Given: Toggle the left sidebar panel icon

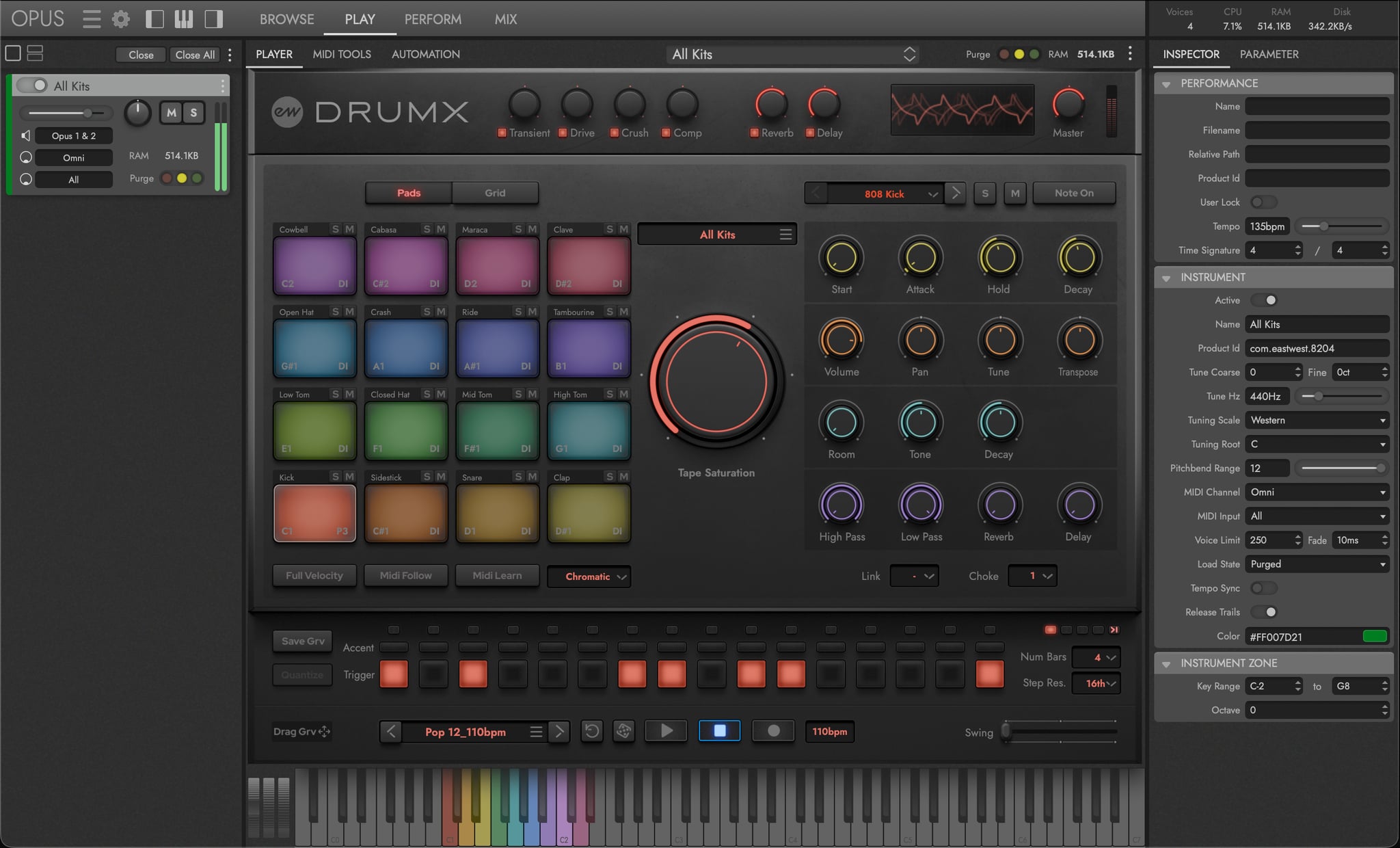Looking at the screenshot, I should (x=154, y=19).
